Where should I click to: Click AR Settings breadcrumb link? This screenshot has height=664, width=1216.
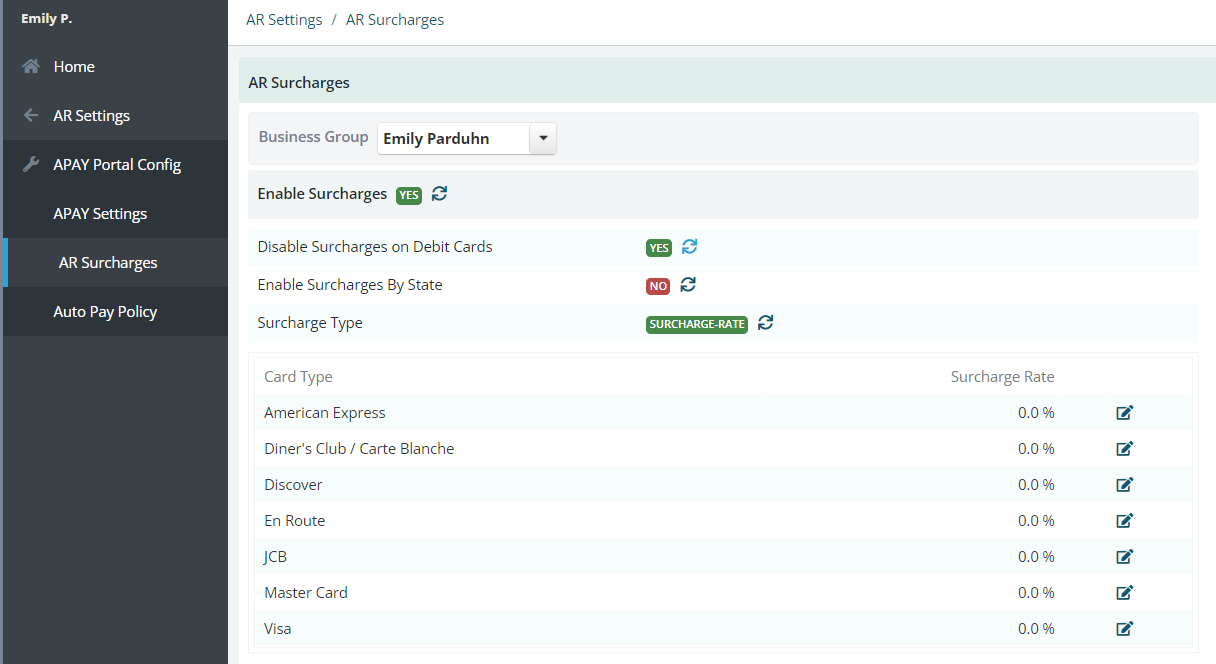tap(284, 20)
